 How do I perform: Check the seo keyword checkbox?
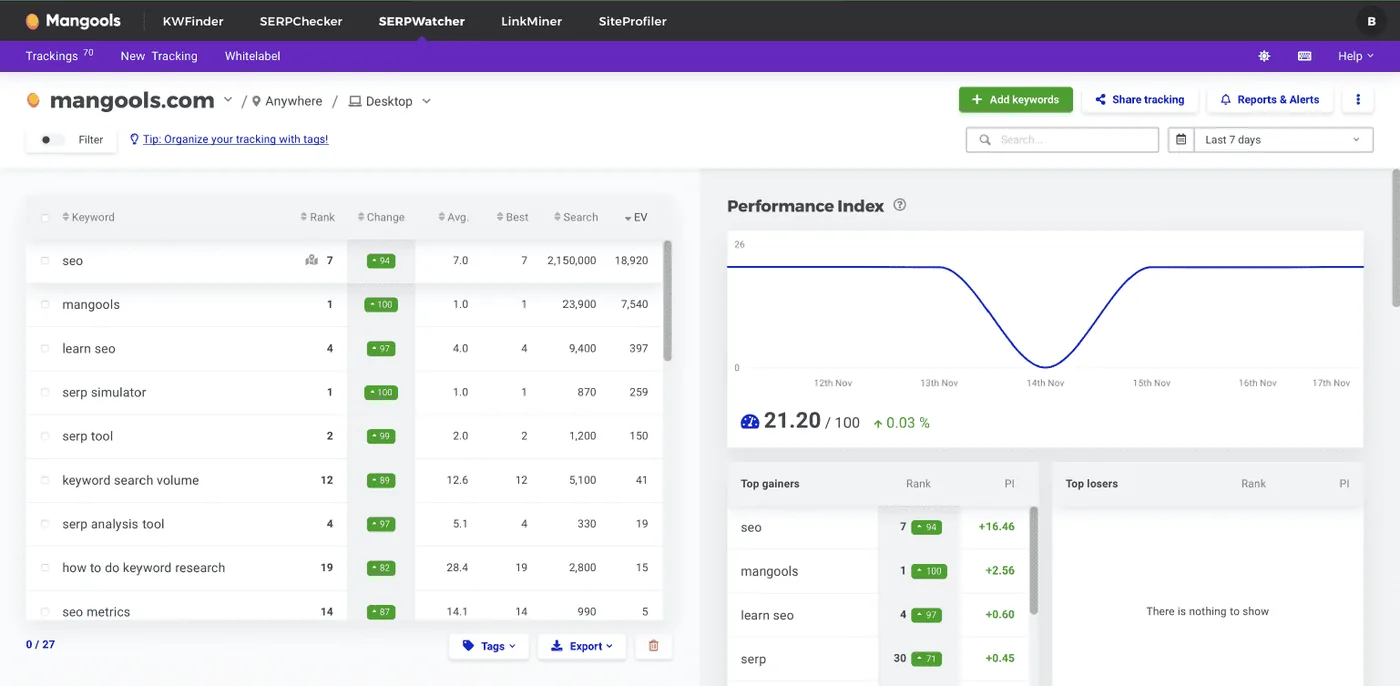[45, 260]
